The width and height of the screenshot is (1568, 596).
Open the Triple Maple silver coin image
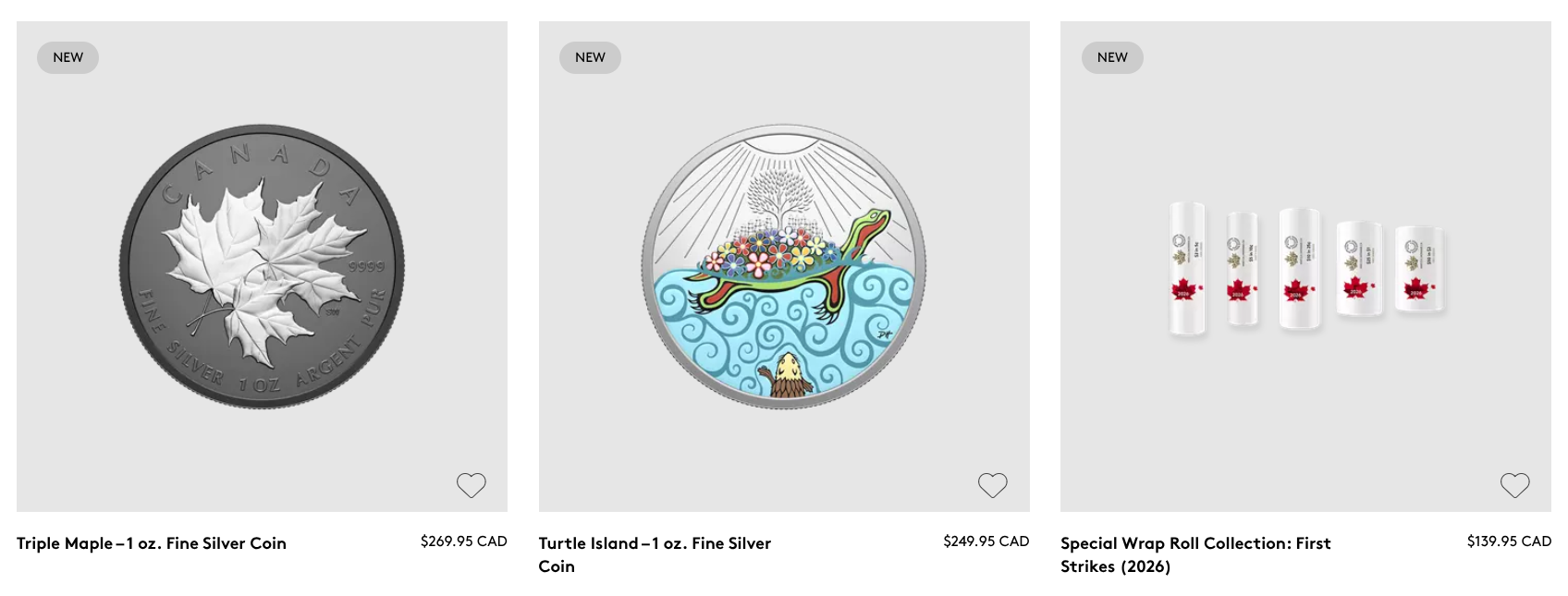[x=262, y=267]
